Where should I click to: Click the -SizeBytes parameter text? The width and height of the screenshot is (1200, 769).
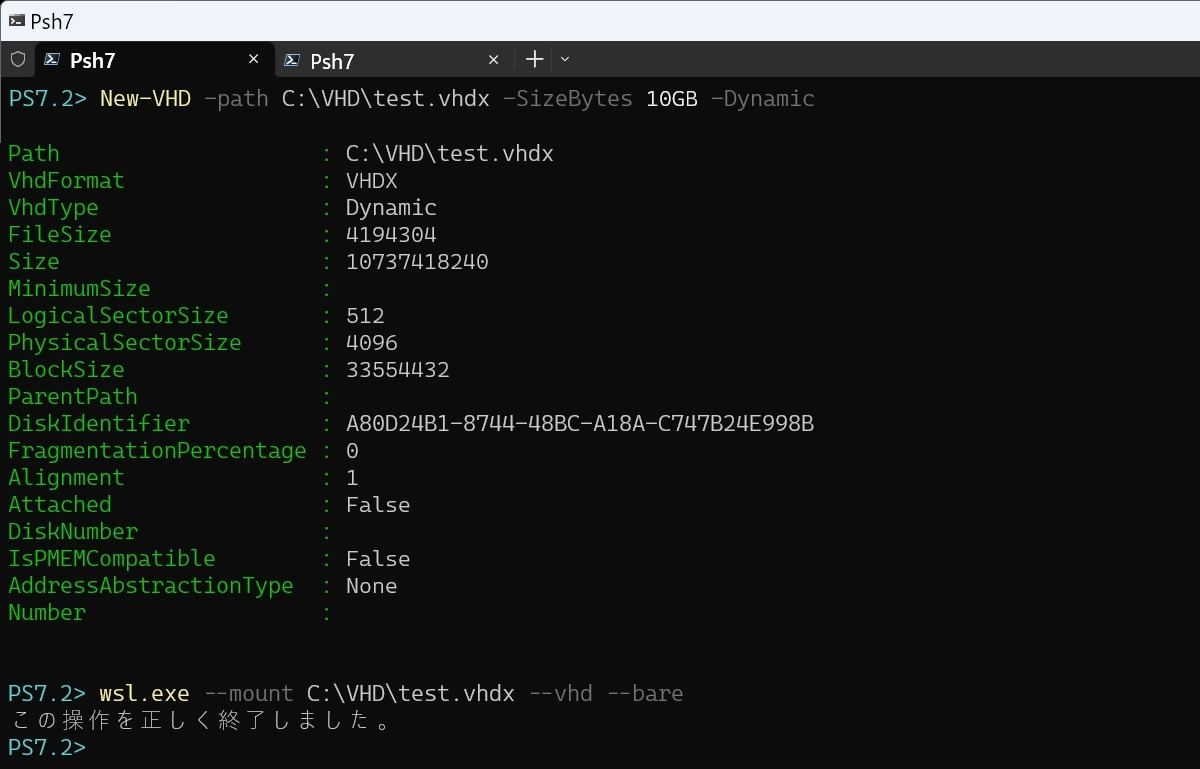pyautogui.click(x=567, y=98)
